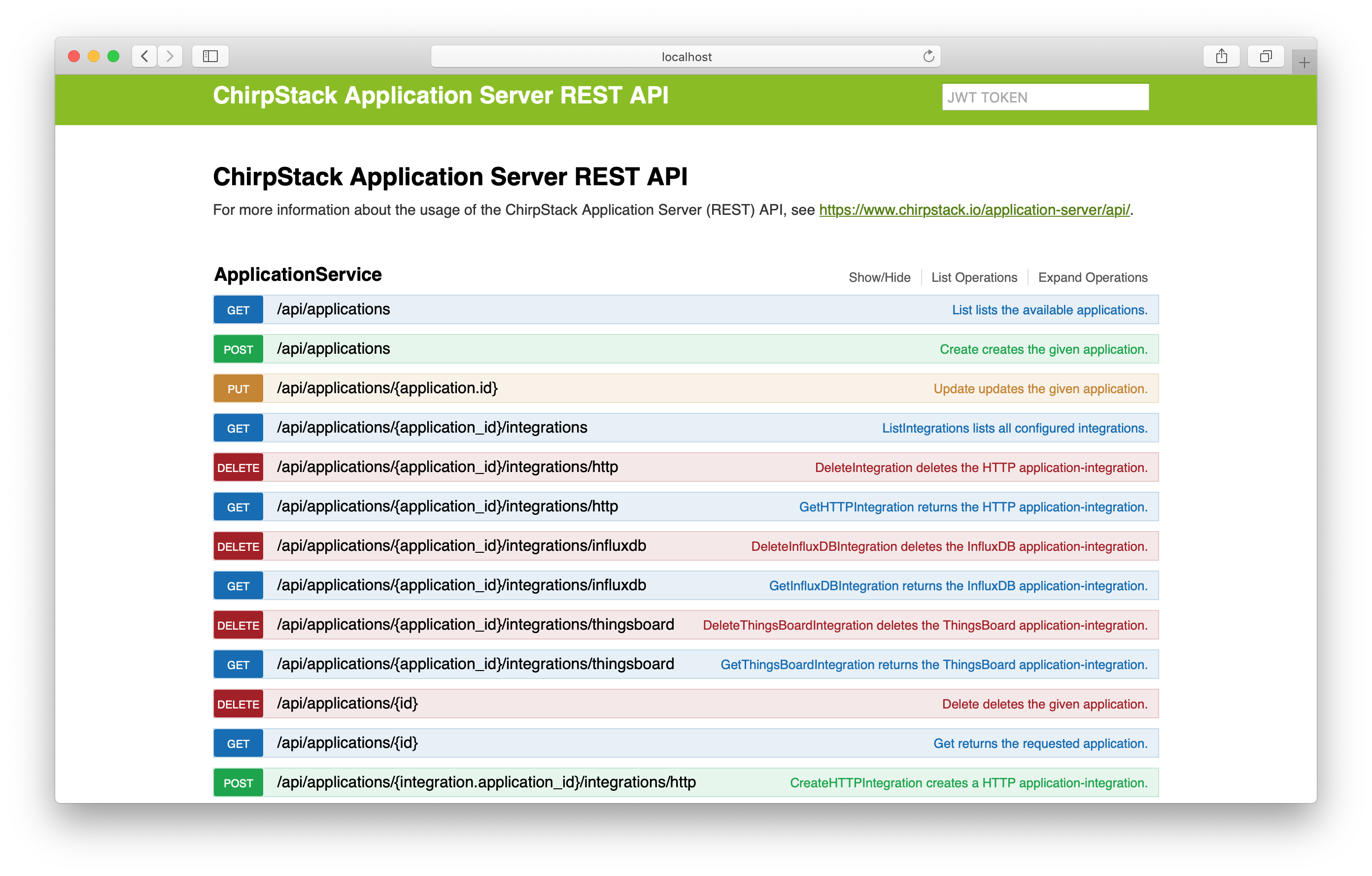Expand DELETE integrations/thingsboard operation path

(475, 624)
